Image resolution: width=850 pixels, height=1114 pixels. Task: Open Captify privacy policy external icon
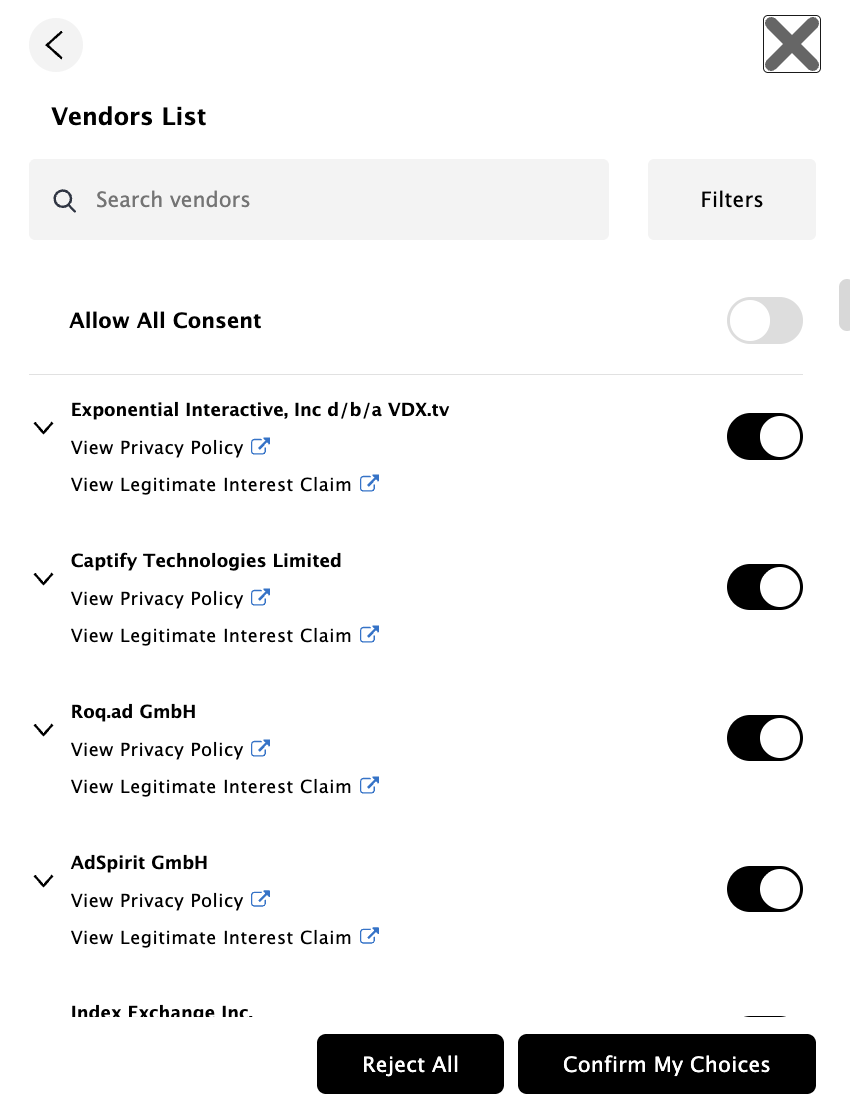point(260,598)
